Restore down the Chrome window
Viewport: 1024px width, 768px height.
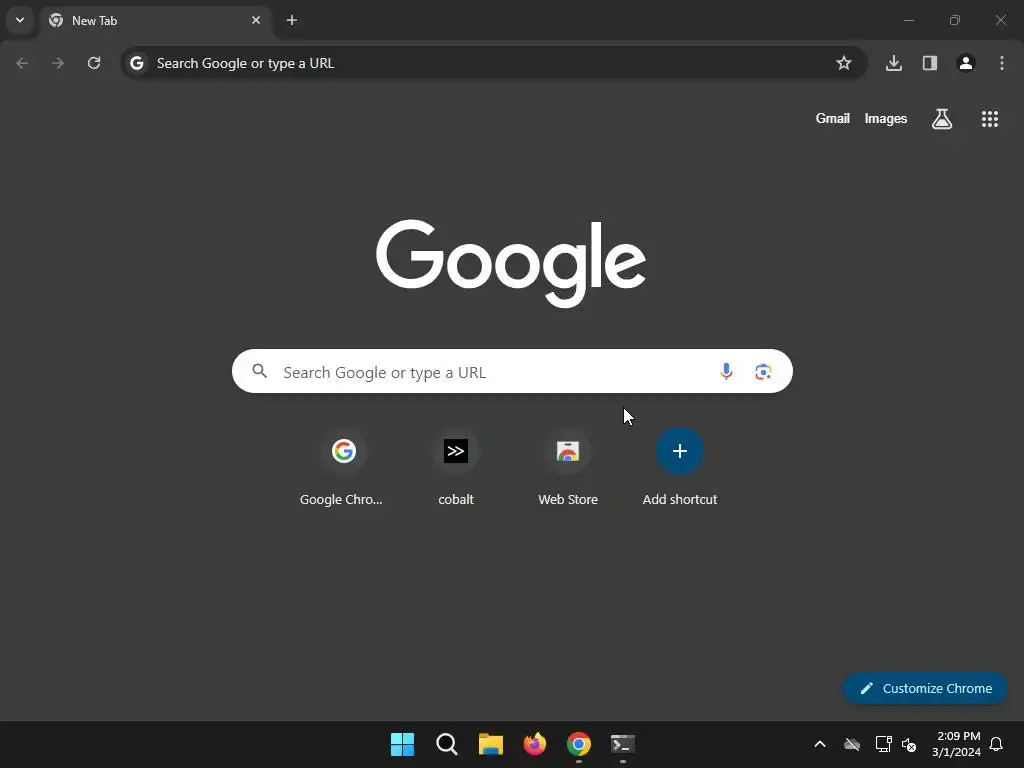tap(955, 20)
